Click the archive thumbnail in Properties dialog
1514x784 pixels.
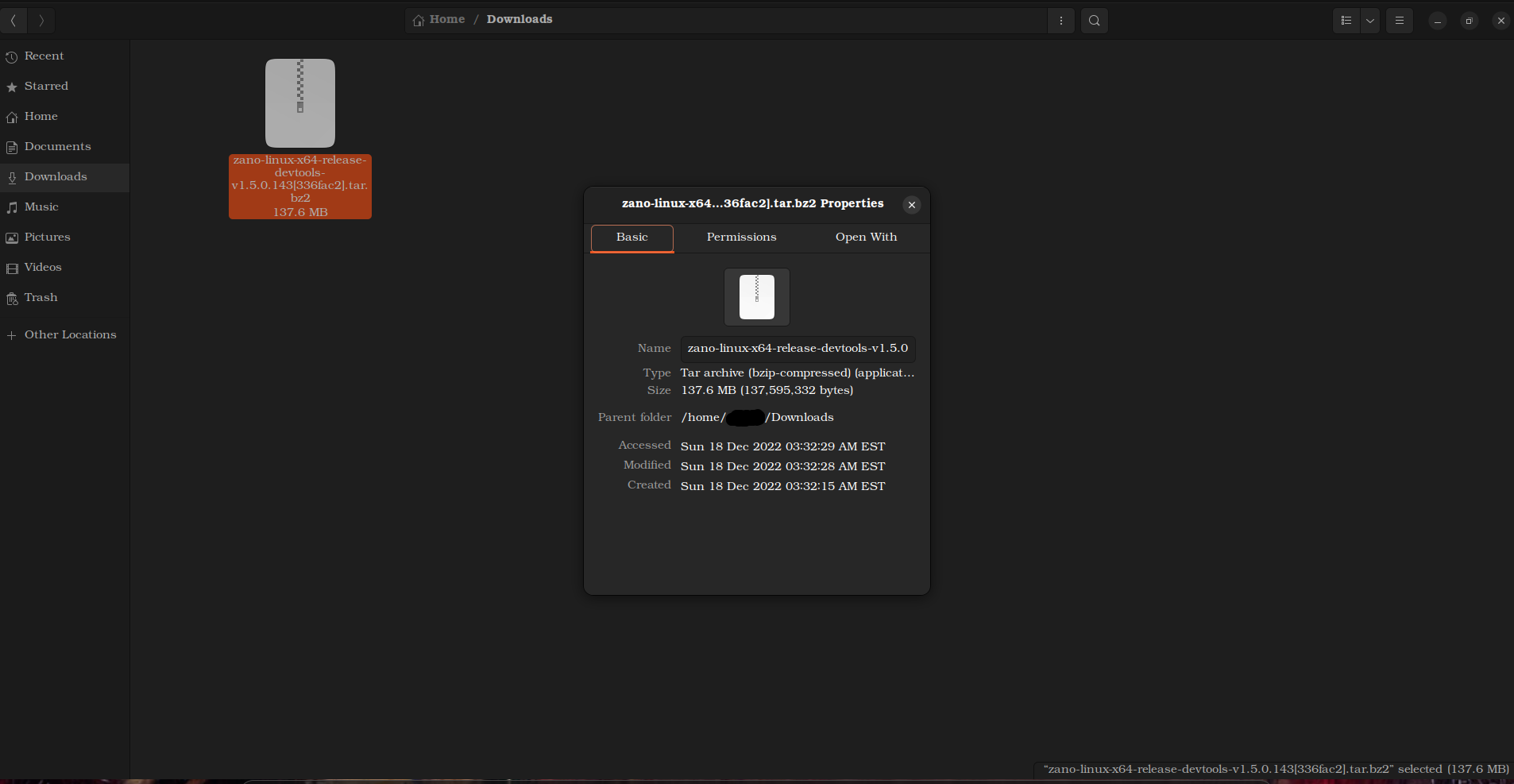click(755, 296)
